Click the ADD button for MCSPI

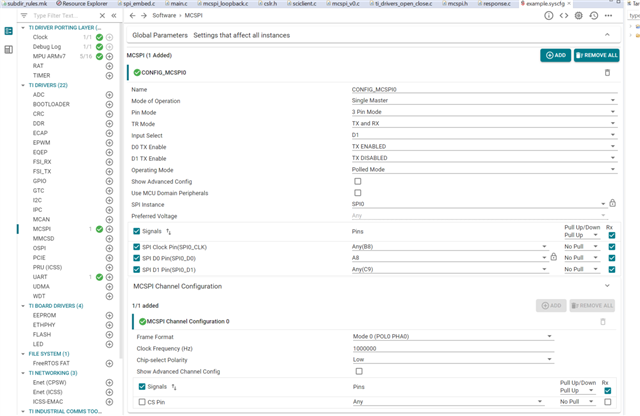click(555, 55)
